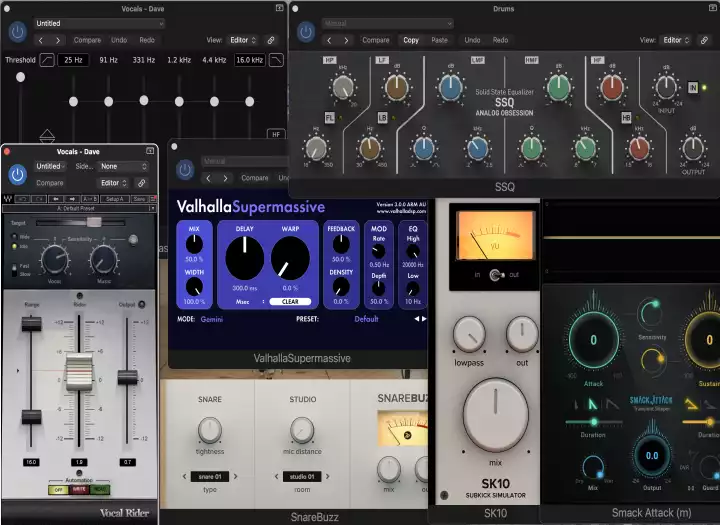720x525 pixels.
Task: Click the Supermassive Gemini mode value
Action: tap(212, 319)
